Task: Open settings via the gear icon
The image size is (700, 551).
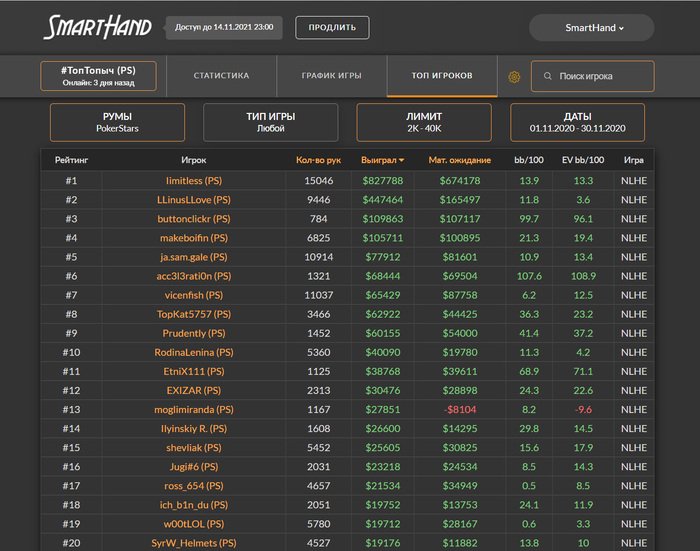Action: pos(514,76)
